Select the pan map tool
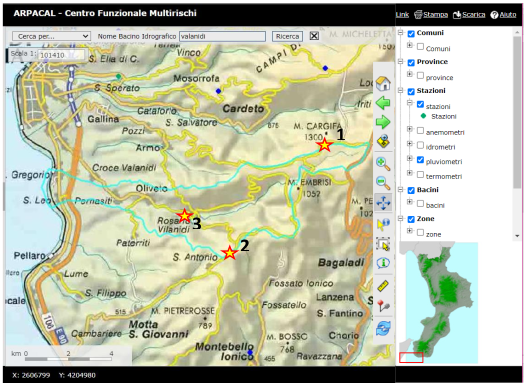This screenshot has width=525, height=387. coord(383,203)
